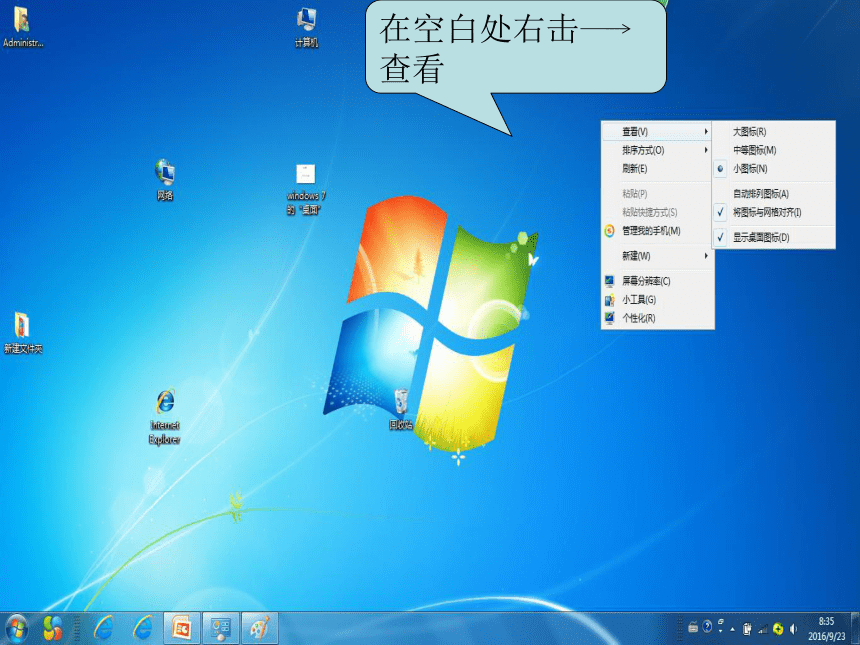
Task: Expand the 新建(W) submenu
Action: point(657,256)
